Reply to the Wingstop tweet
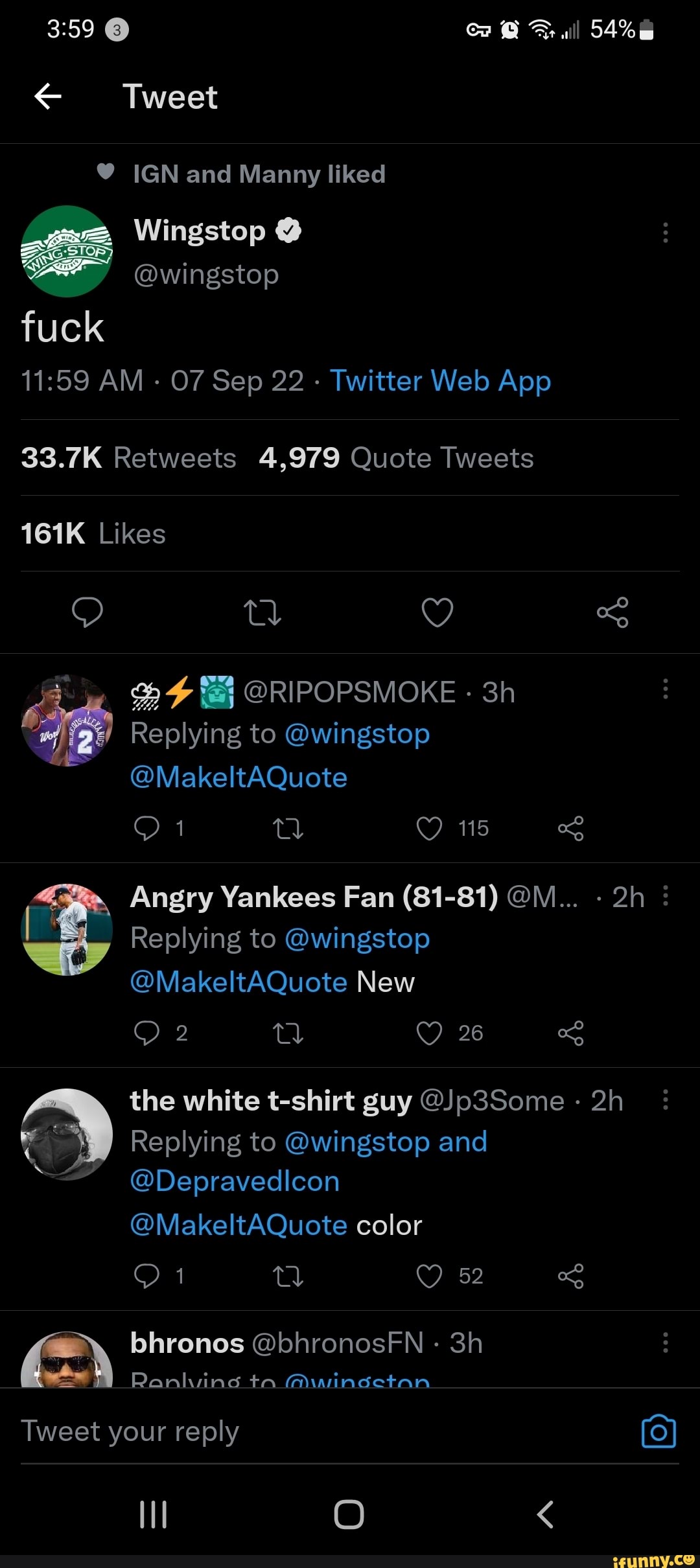 point(87,612)
